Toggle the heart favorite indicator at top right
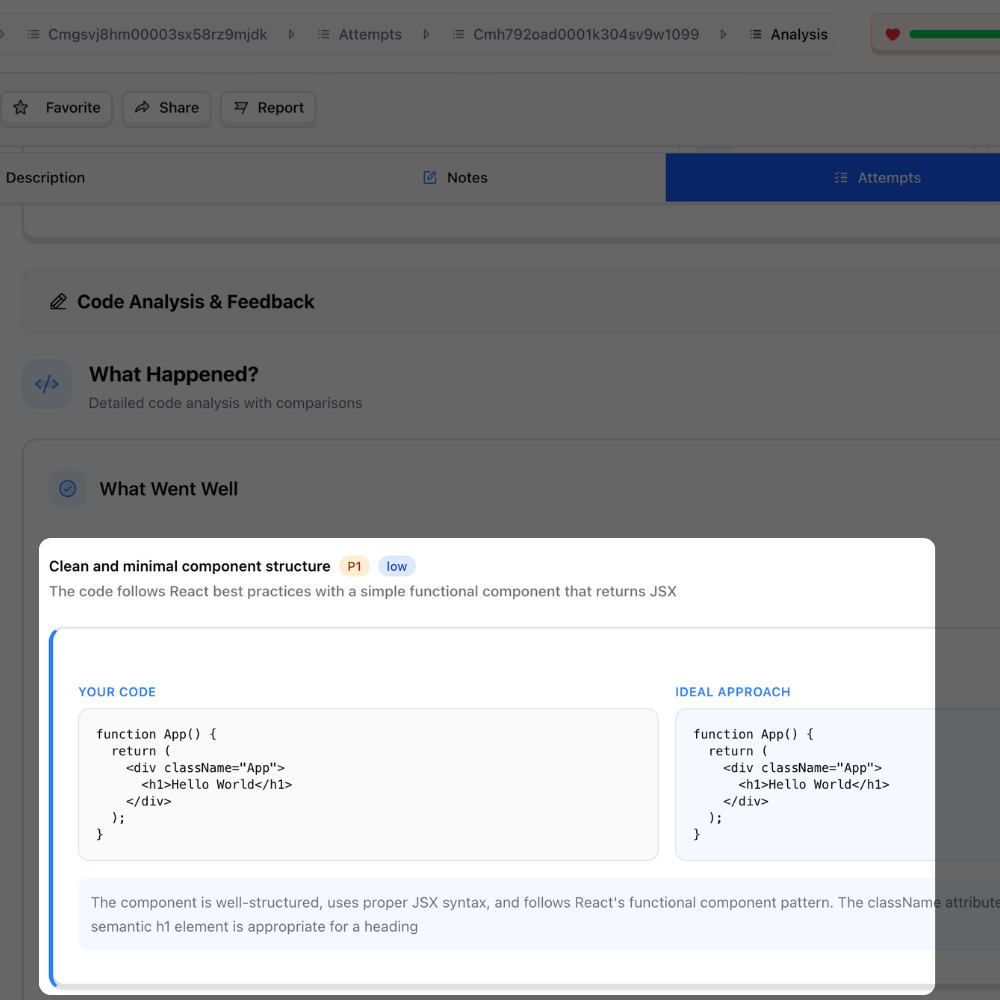 [x=892, y=33]
